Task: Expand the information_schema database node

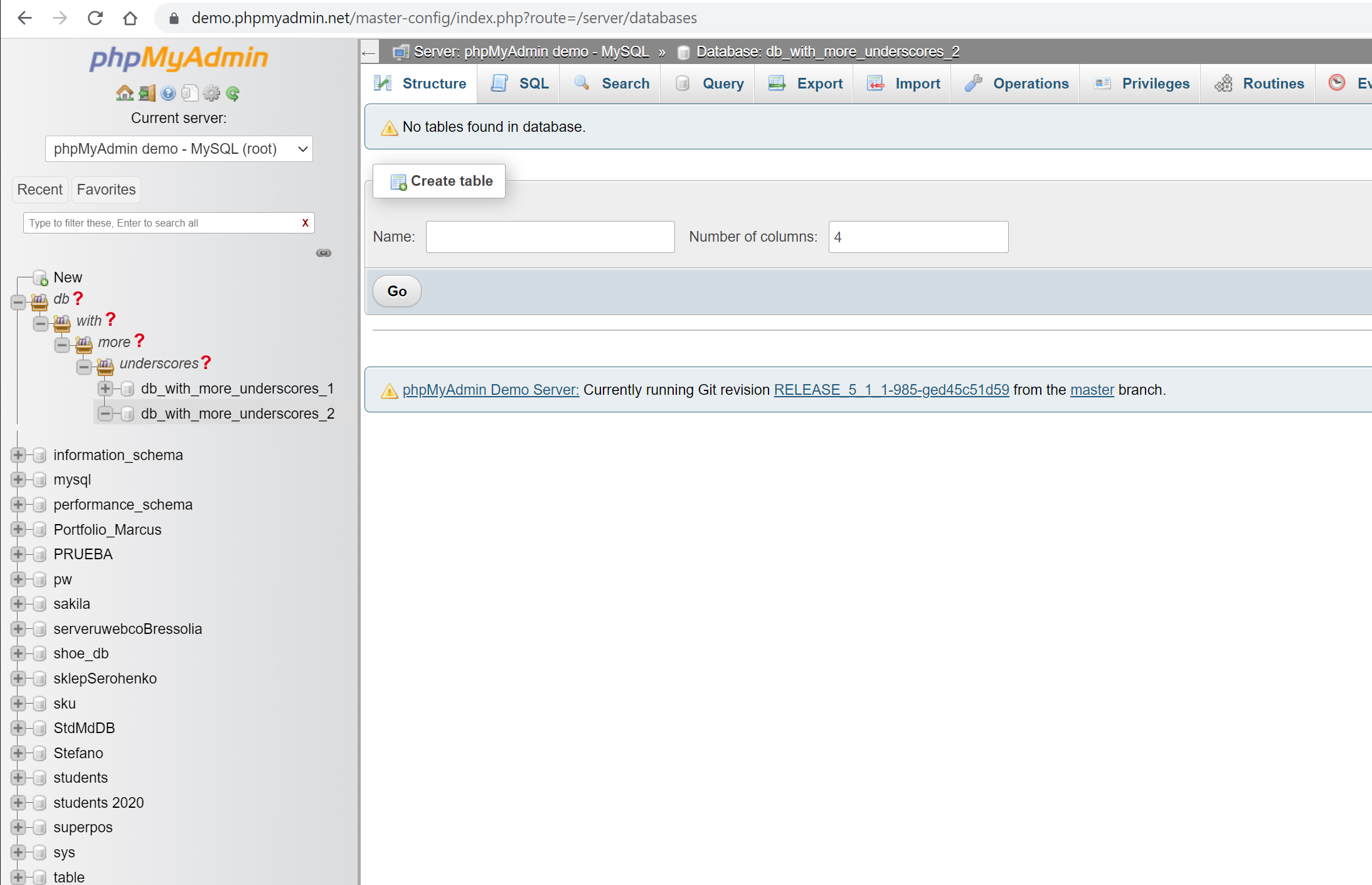Action: 18,454
